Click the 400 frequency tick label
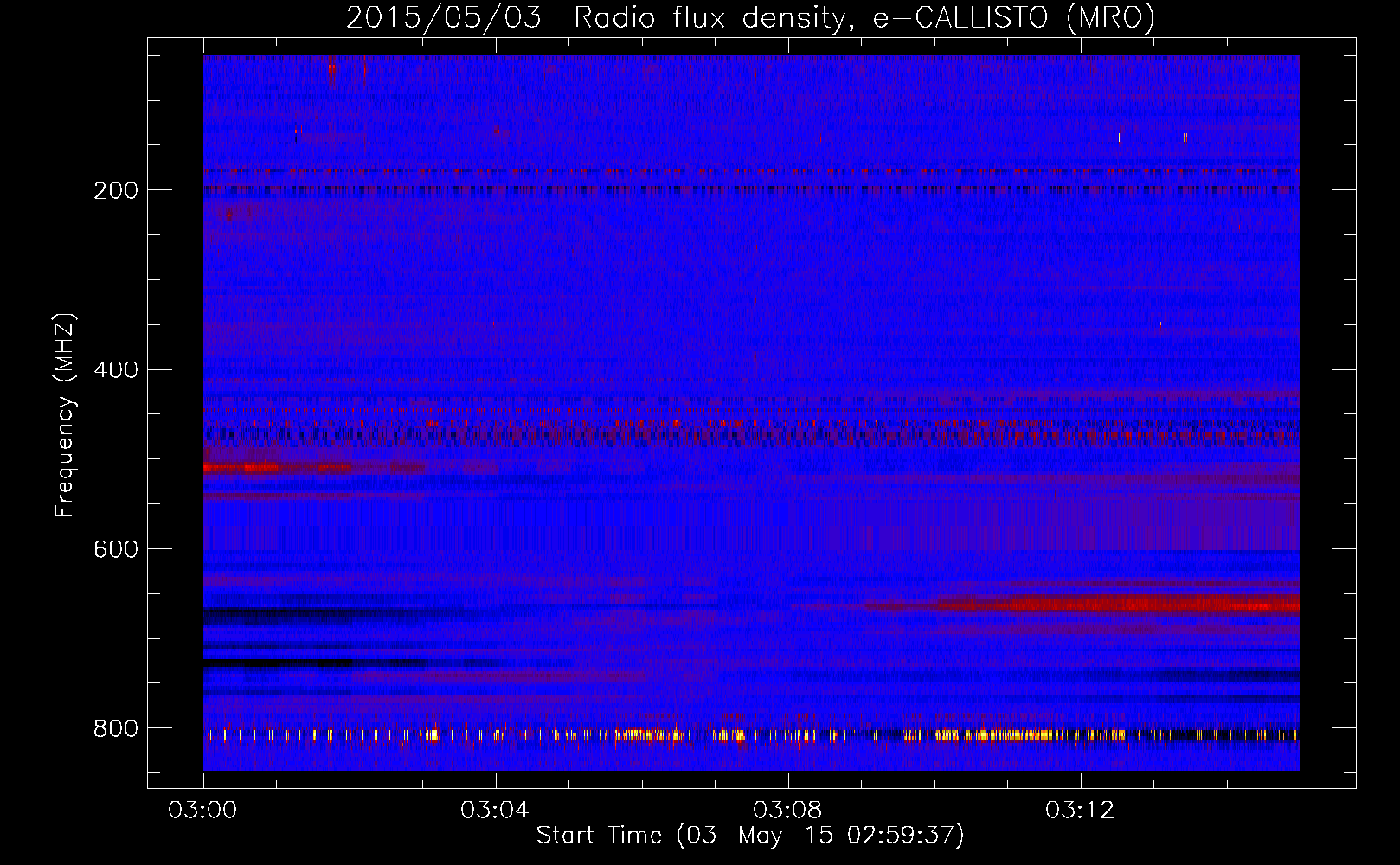The width and height of the screenshot is (1400, 865). pyautogui.click(x=116, y=370)
